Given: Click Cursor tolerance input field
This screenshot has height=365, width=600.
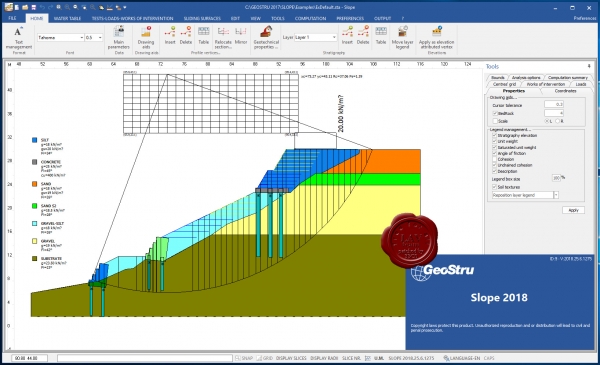Looking at the screenshot, I should (554, 104).
